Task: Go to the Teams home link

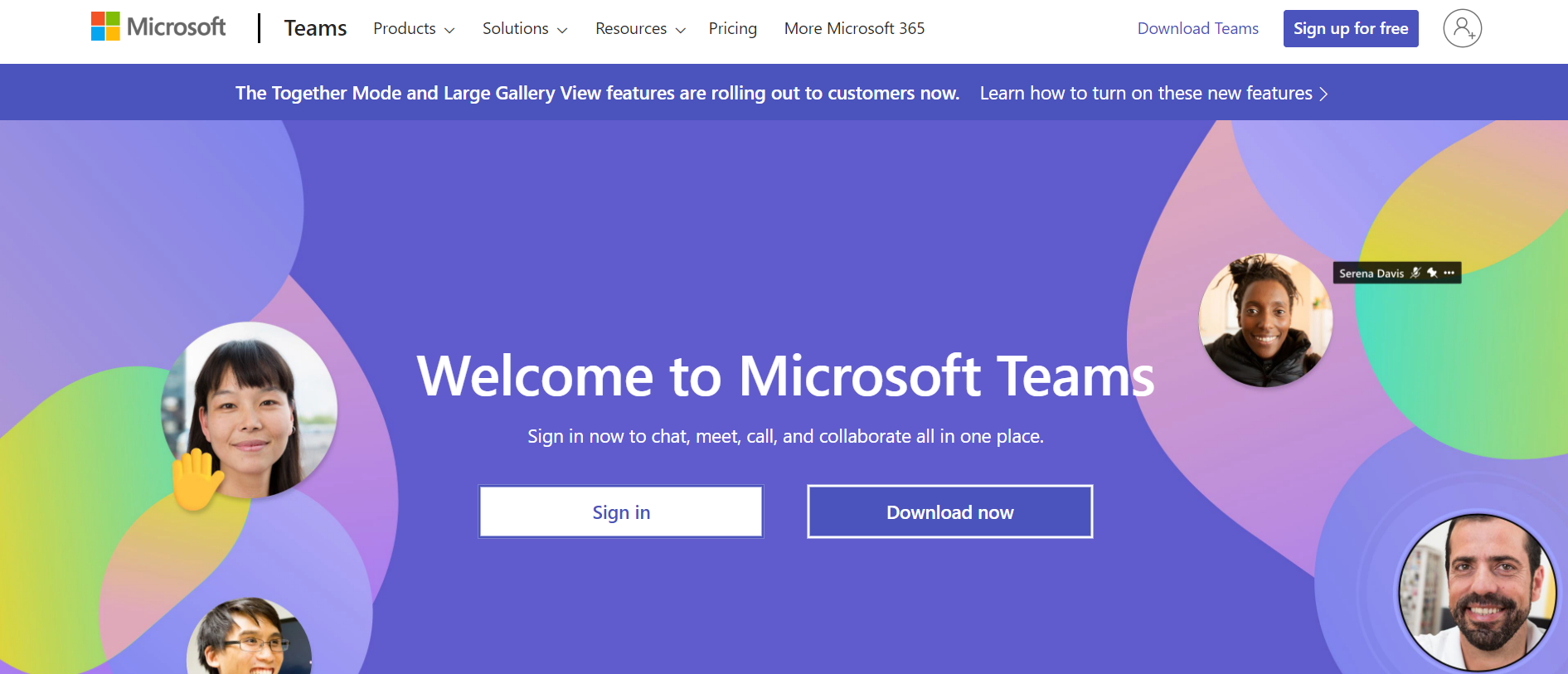Action: 315,28
